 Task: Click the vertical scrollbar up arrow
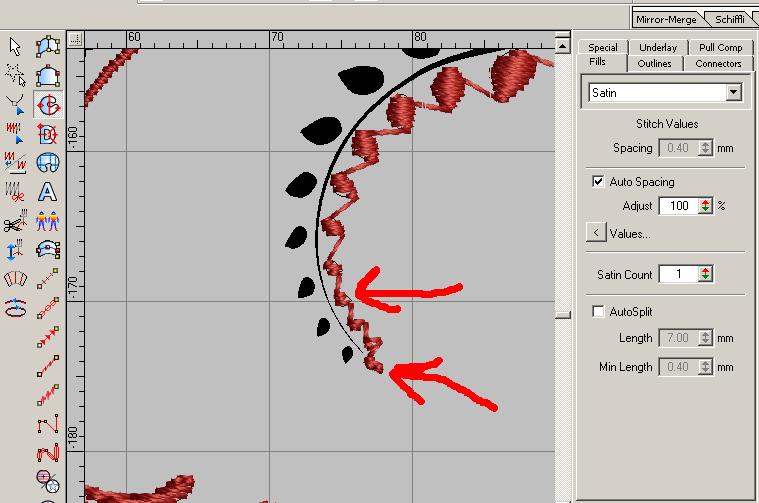click(x=562, y=46)
